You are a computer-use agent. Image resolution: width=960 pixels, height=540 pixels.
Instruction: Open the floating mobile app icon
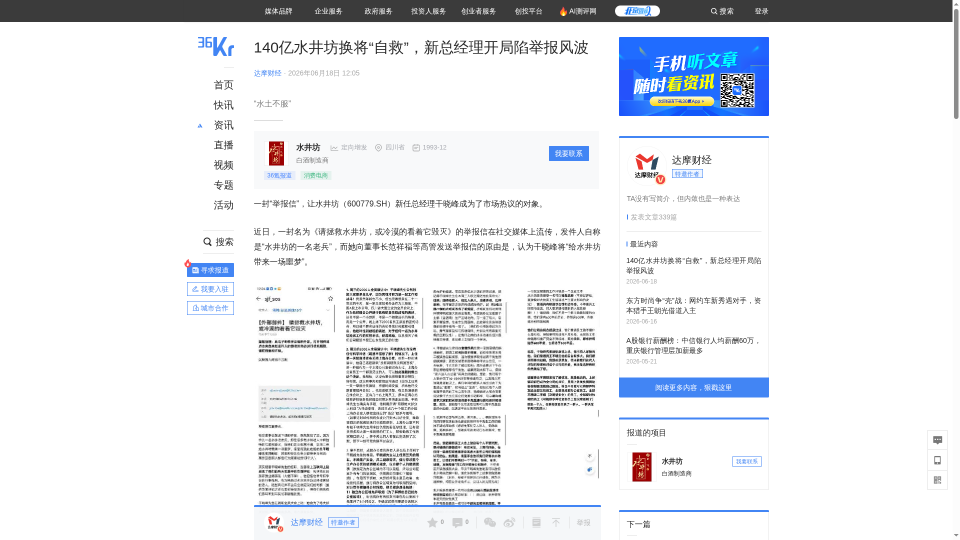point(937,460)
